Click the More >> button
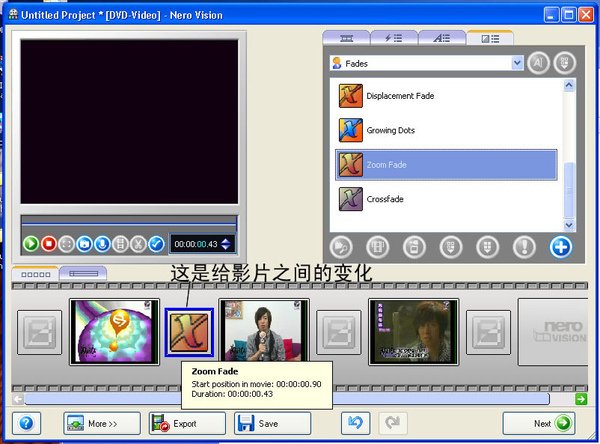600x444 pixels. pyautogui.click(x=102, y=423)
